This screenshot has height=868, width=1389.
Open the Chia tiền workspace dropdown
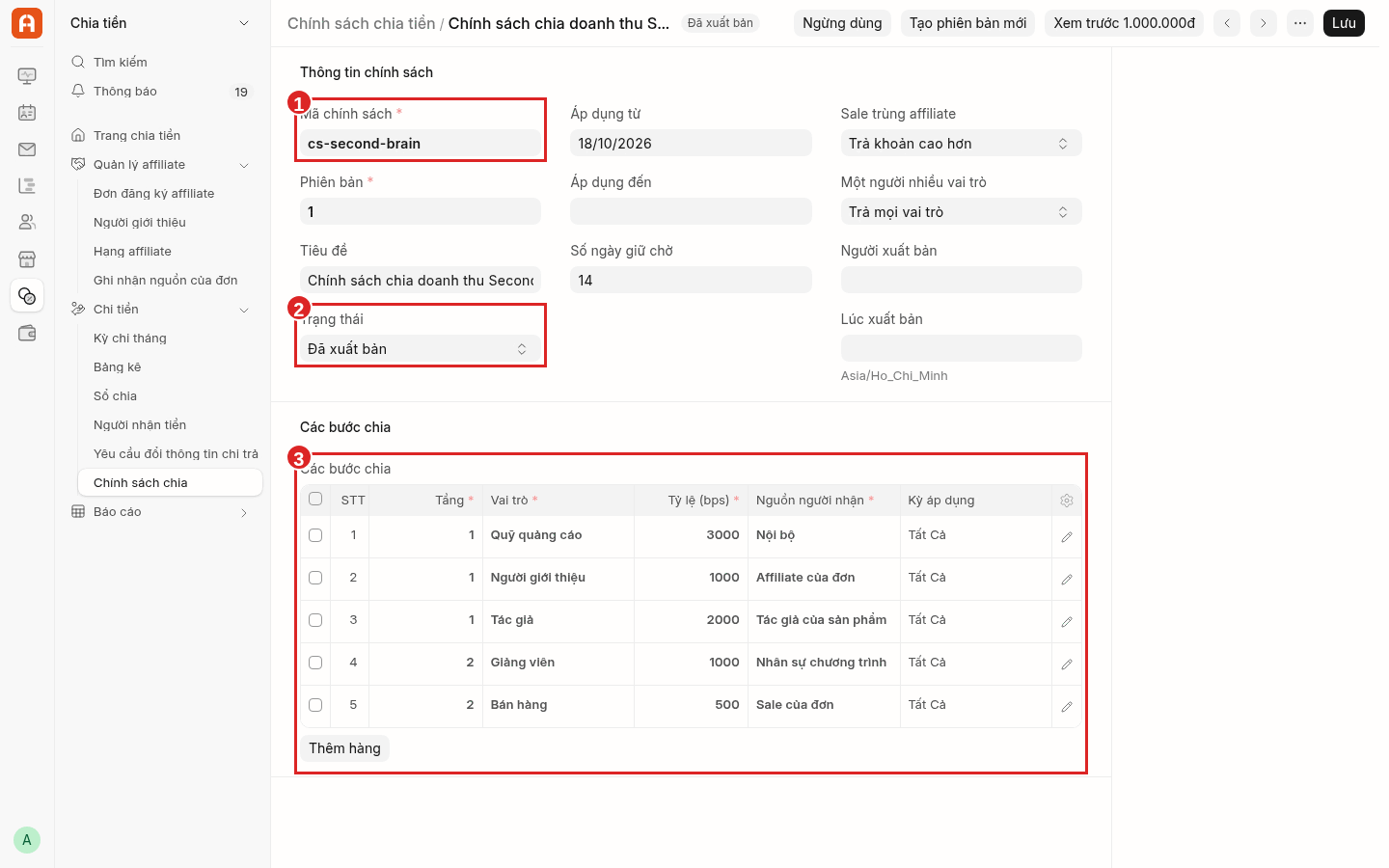(x=160, y=23)
